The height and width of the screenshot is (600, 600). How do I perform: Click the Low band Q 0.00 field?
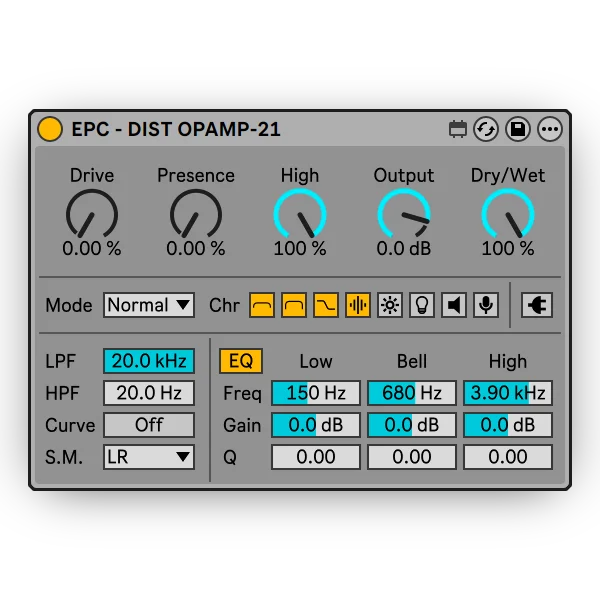coord(316,457)
